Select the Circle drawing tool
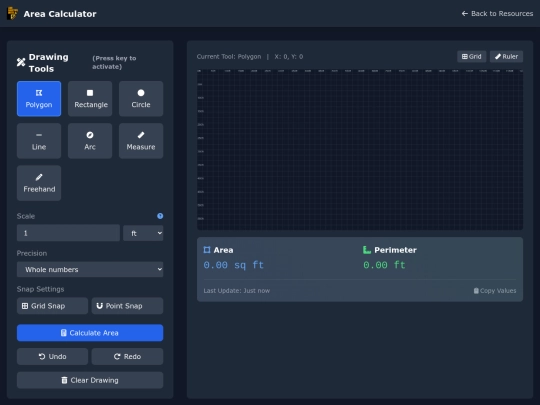 pos(141,99)
